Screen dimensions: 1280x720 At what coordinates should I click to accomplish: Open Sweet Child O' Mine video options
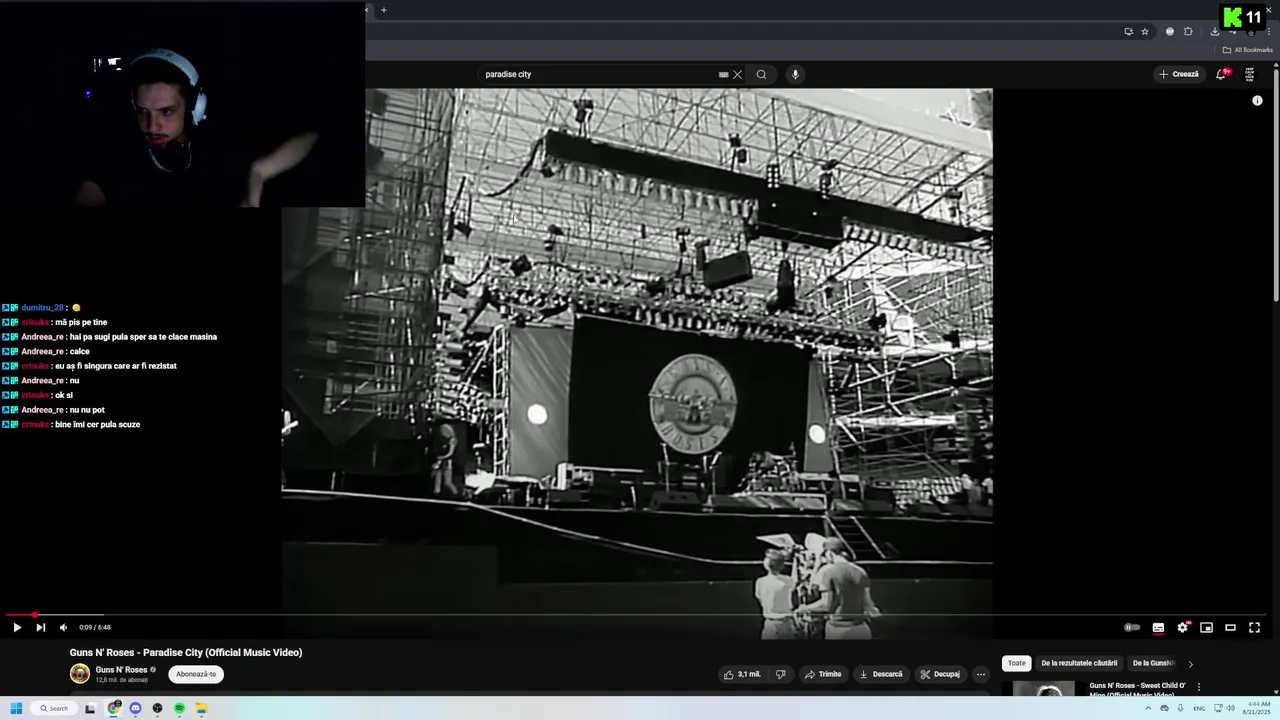1198,687
